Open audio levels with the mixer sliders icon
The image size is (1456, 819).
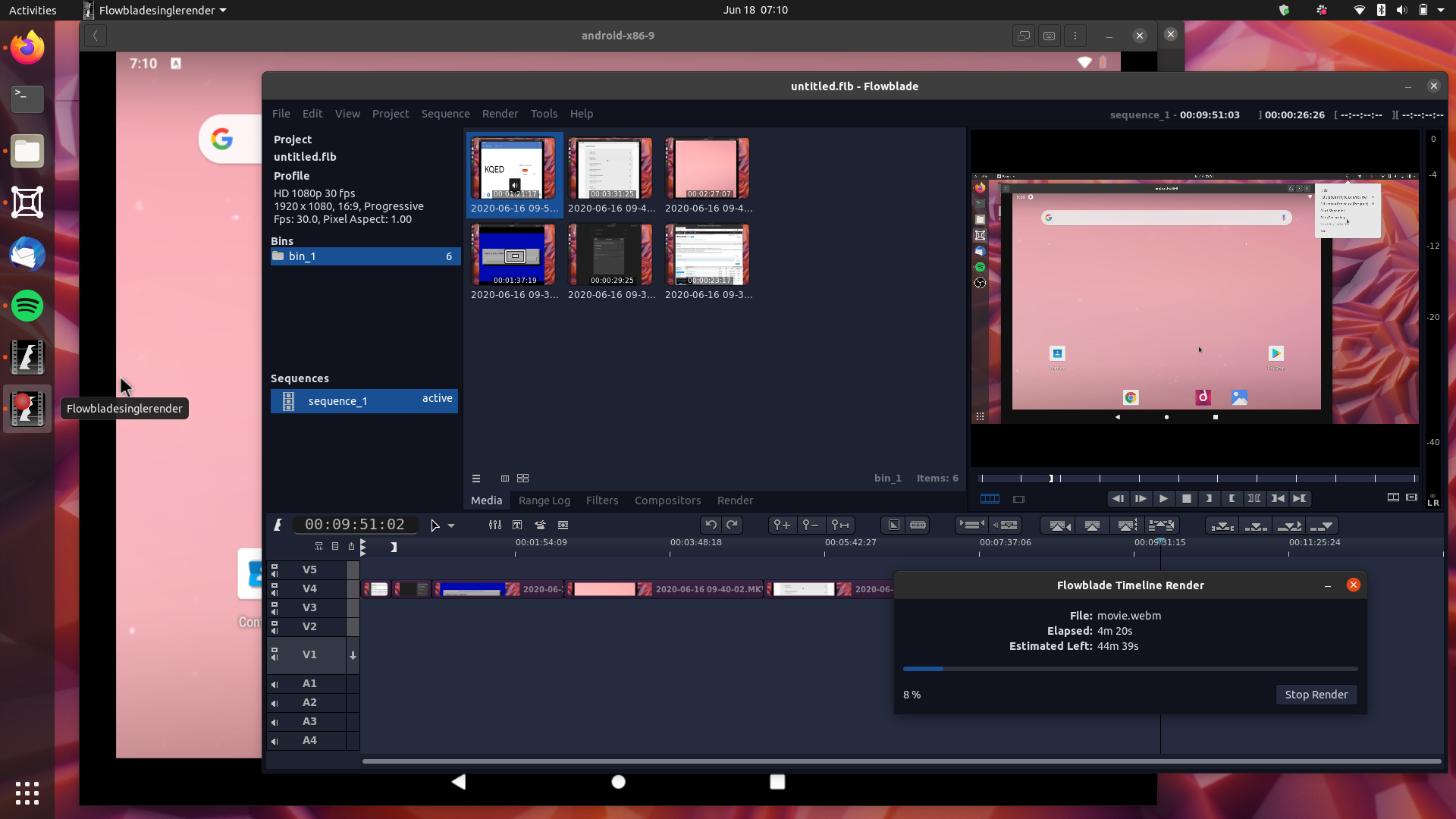494,525
